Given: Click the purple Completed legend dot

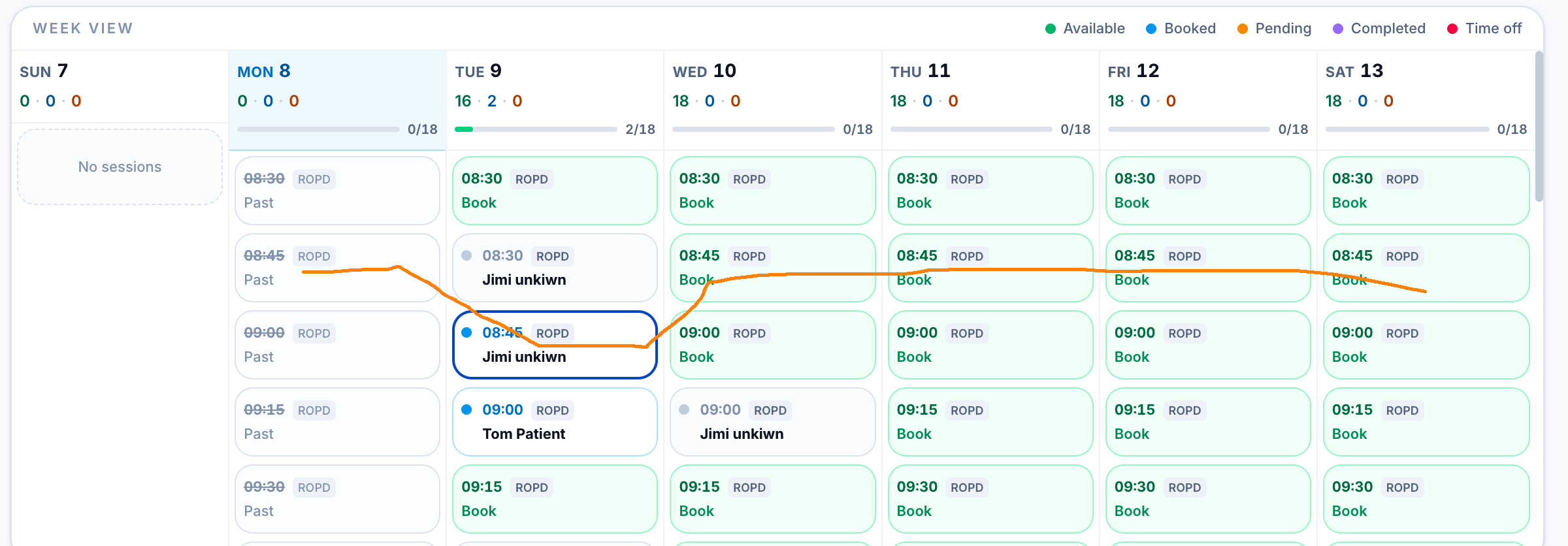Looking at the screenshot, I should [x=1338, y=29].
